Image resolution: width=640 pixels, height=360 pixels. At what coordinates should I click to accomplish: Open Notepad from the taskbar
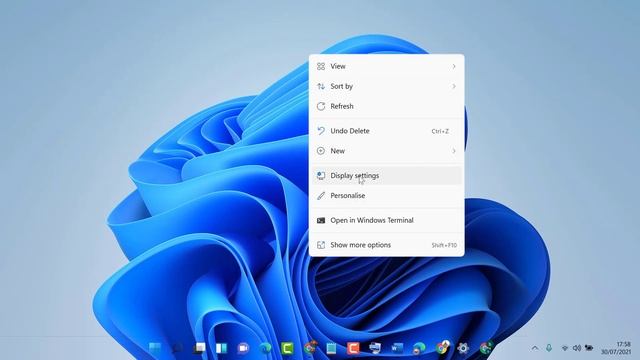click(x=331, y=348)
